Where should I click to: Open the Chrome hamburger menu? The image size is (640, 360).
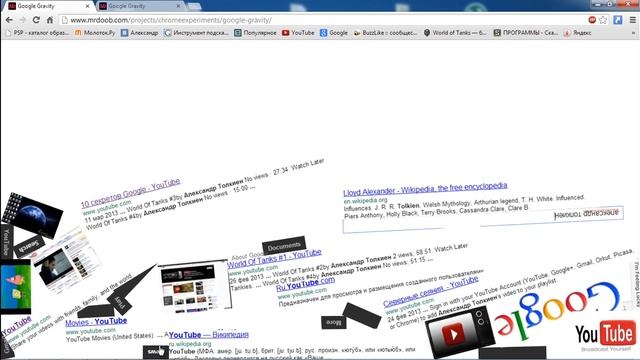pyautogui.click(x=633, y=20)
